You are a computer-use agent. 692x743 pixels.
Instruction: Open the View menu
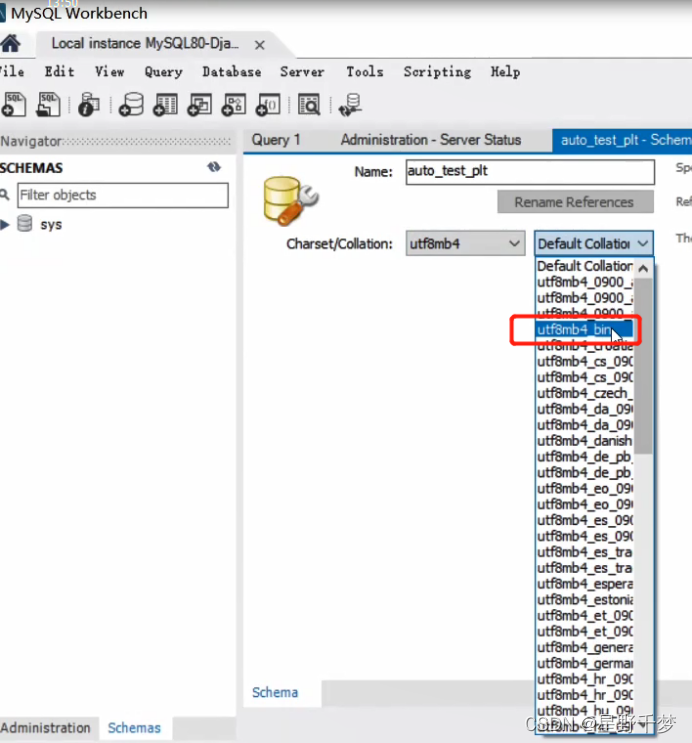point(109,72)
